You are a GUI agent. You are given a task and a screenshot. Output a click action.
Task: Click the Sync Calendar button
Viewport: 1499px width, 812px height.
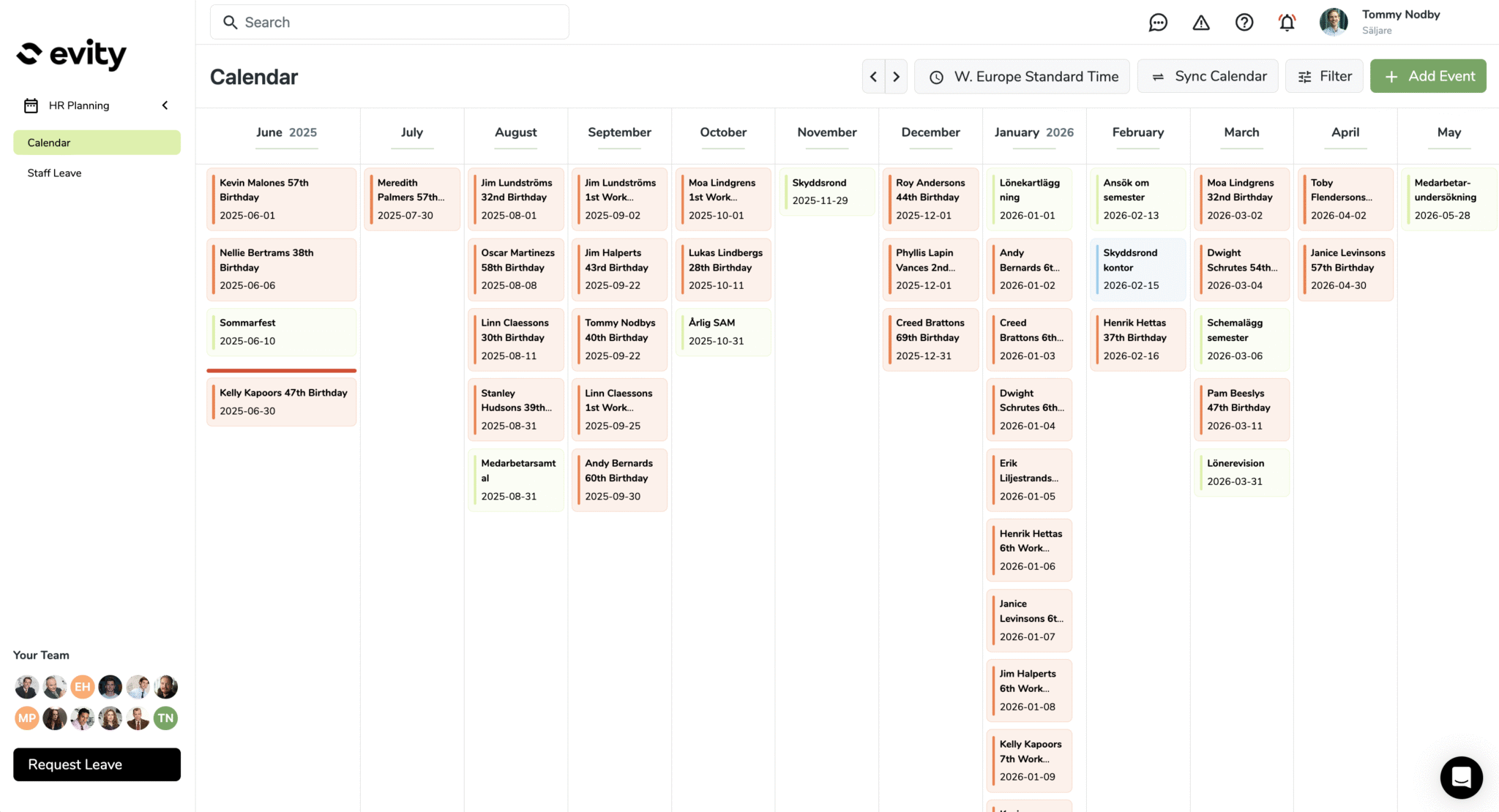click(1208, 76)
